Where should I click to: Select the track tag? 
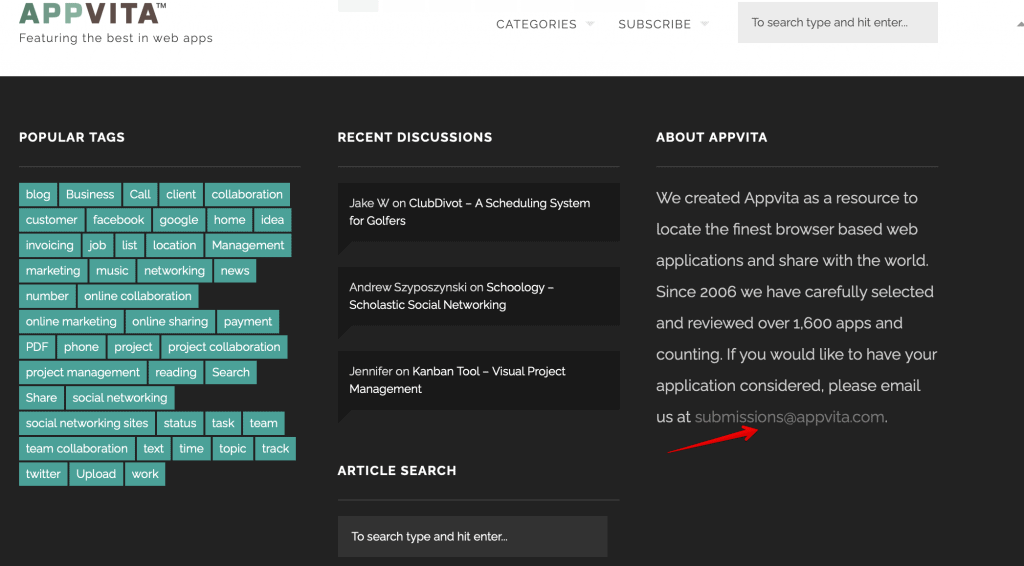[275, 449]
